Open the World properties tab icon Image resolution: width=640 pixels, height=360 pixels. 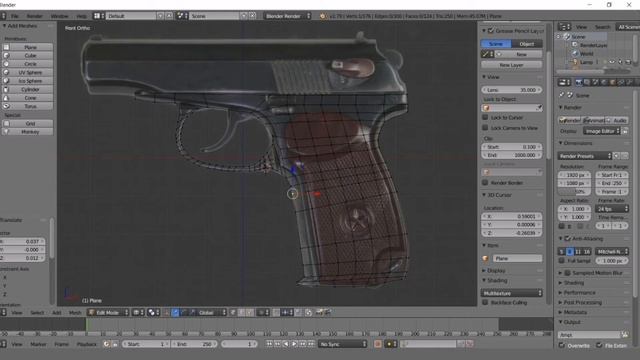[x=604, y=82]
